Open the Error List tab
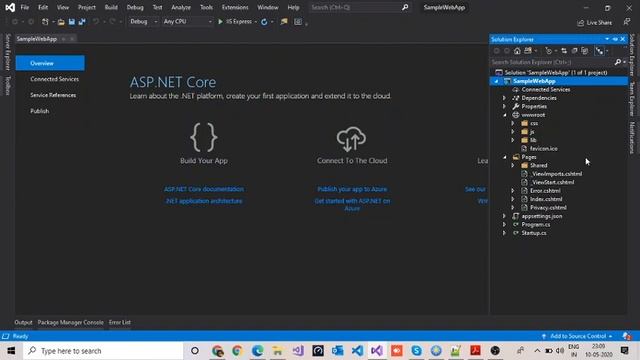The image size is (640, 360). click(120, 322)
